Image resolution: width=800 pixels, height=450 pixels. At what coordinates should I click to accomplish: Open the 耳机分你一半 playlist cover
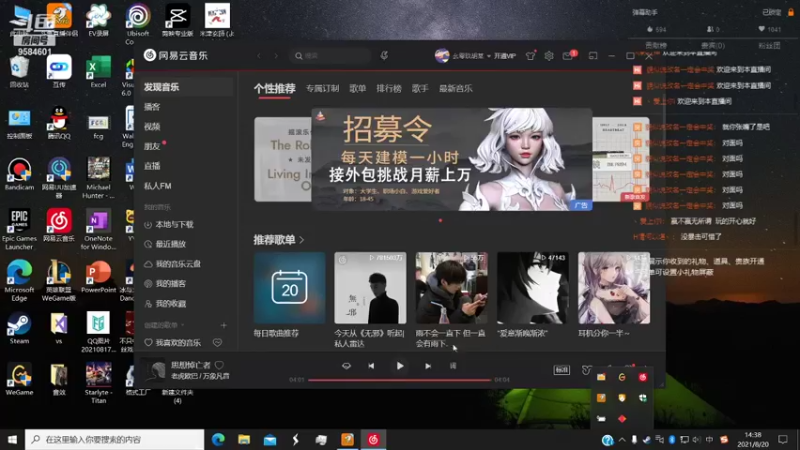[614, 288]
